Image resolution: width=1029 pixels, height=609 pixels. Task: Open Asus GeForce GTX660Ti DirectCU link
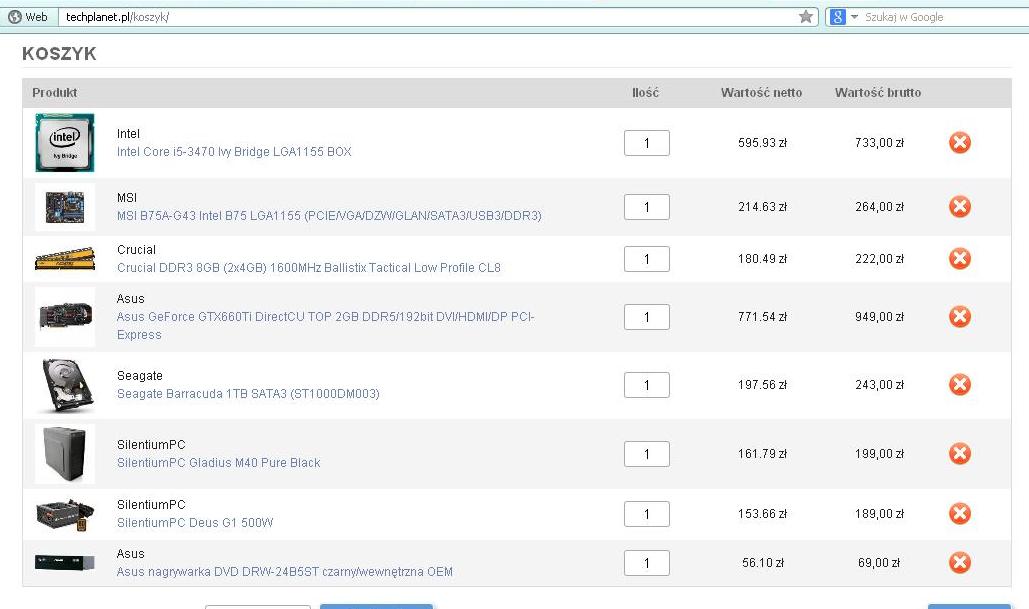point(326,326)
